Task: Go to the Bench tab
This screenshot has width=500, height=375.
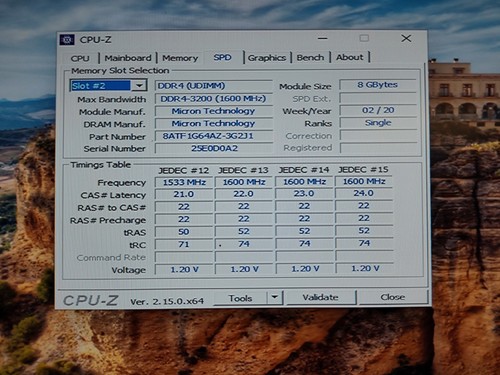Action: [x=310, y=57]
